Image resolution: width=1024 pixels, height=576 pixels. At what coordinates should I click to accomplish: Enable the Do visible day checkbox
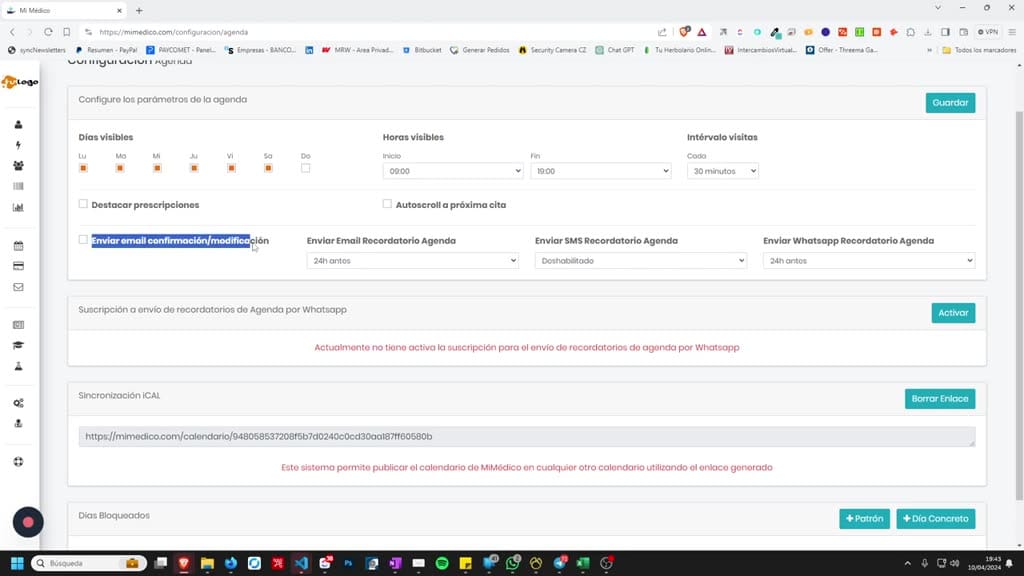[306, 168]
